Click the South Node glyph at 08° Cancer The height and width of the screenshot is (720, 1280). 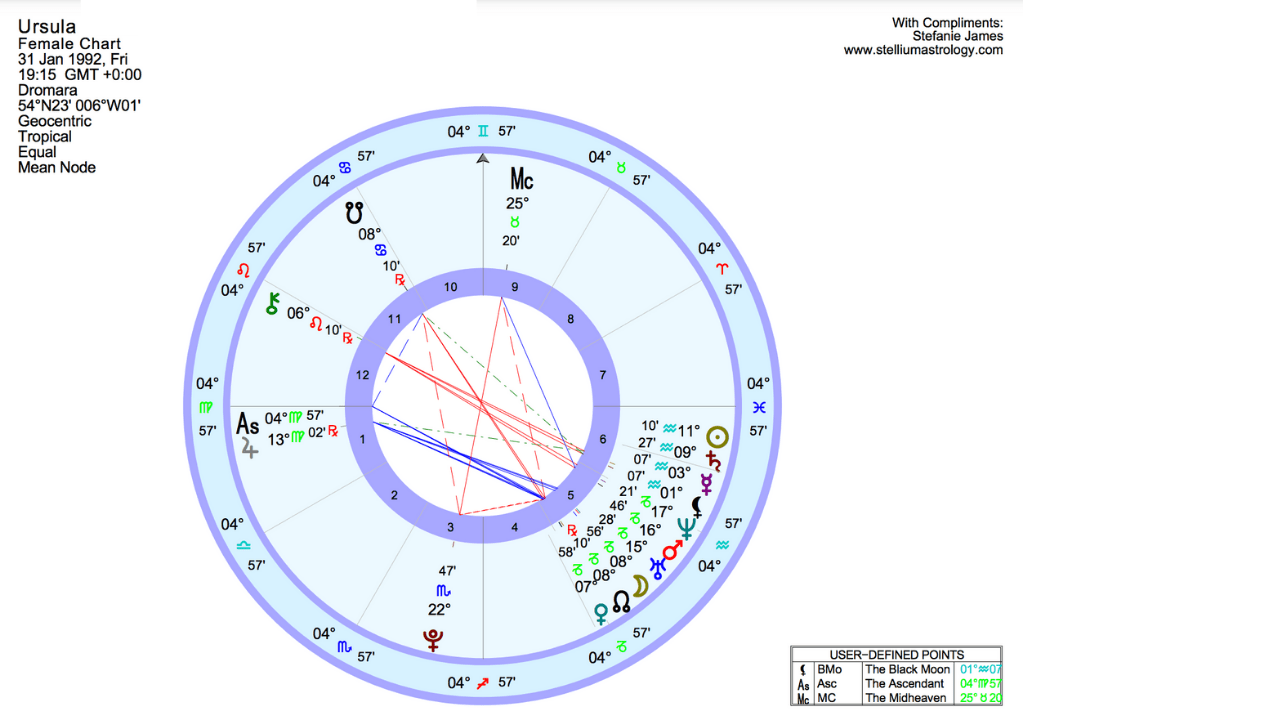coord(353,212)
